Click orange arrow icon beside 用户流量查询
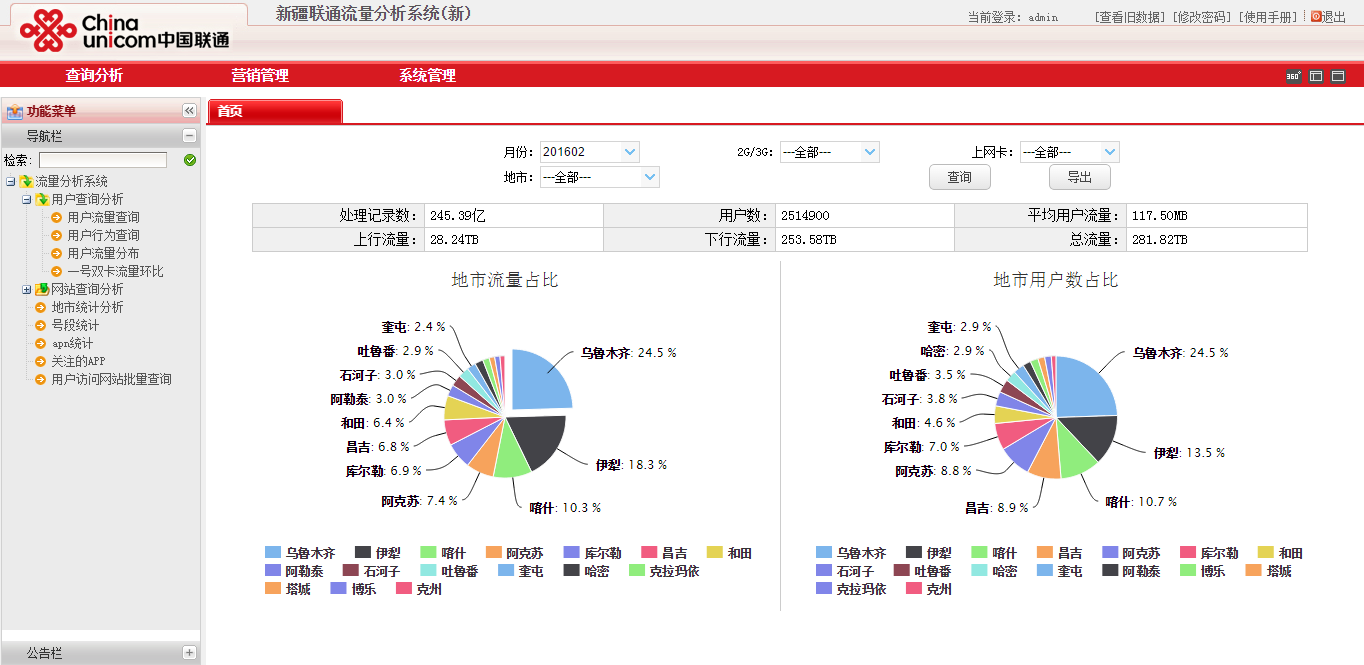1364x665 pixels. (x=57, y=217)
